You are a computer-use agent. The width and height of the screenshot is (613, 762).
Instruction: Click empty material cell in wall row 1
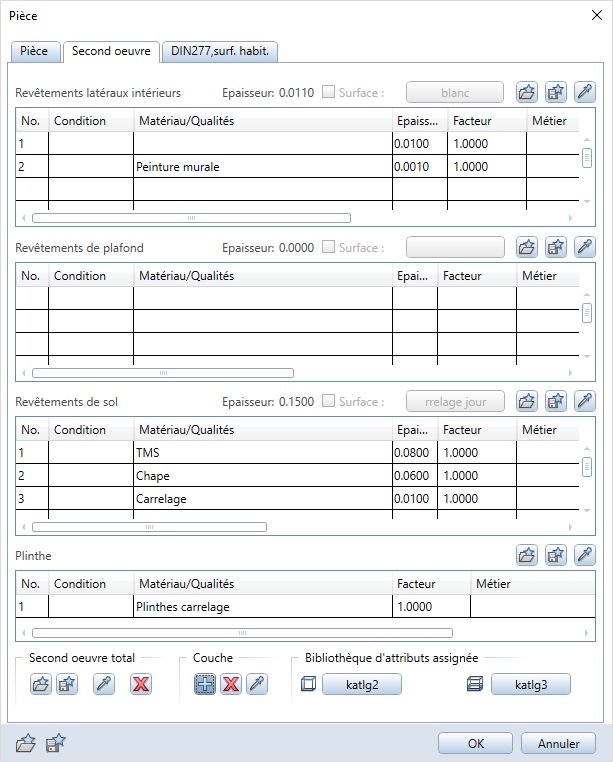pyautogui.click(x=263, y=143)
